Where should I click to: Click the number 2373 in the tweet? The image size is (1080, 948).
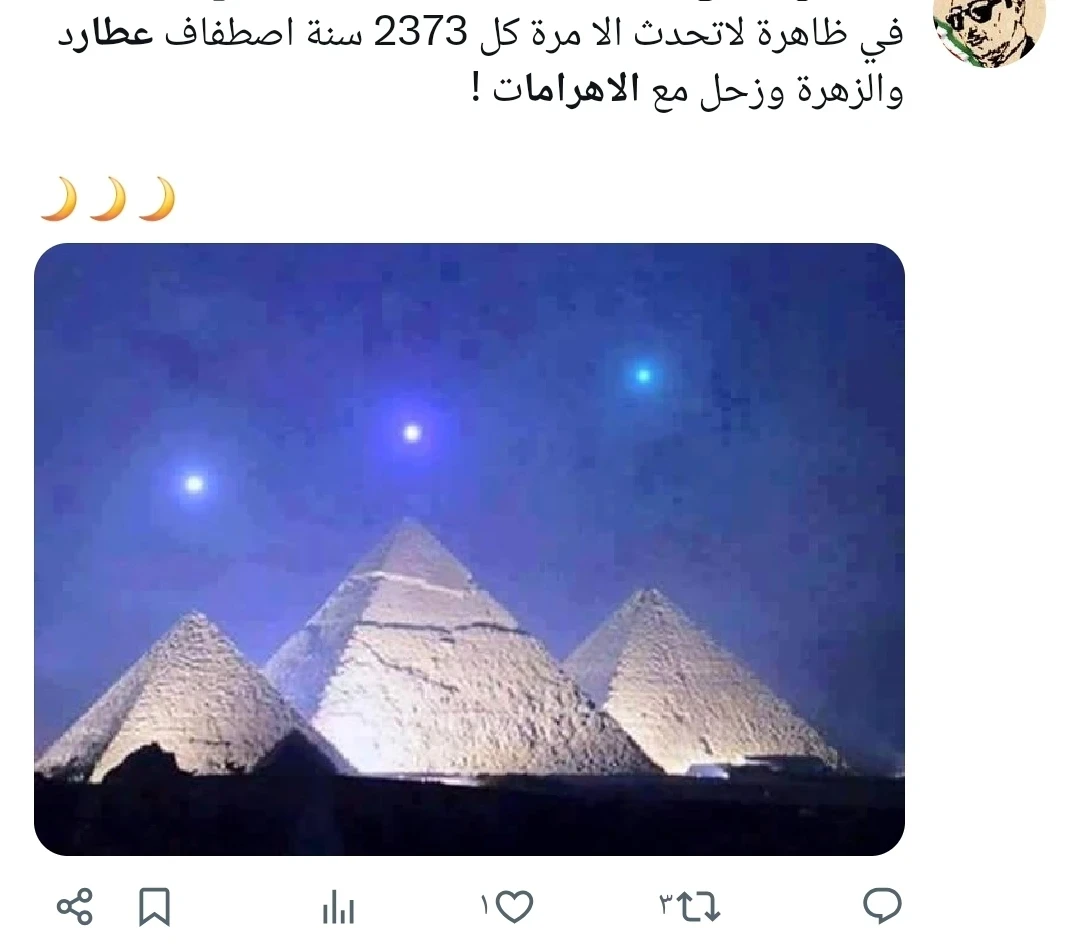click(420, 32)
